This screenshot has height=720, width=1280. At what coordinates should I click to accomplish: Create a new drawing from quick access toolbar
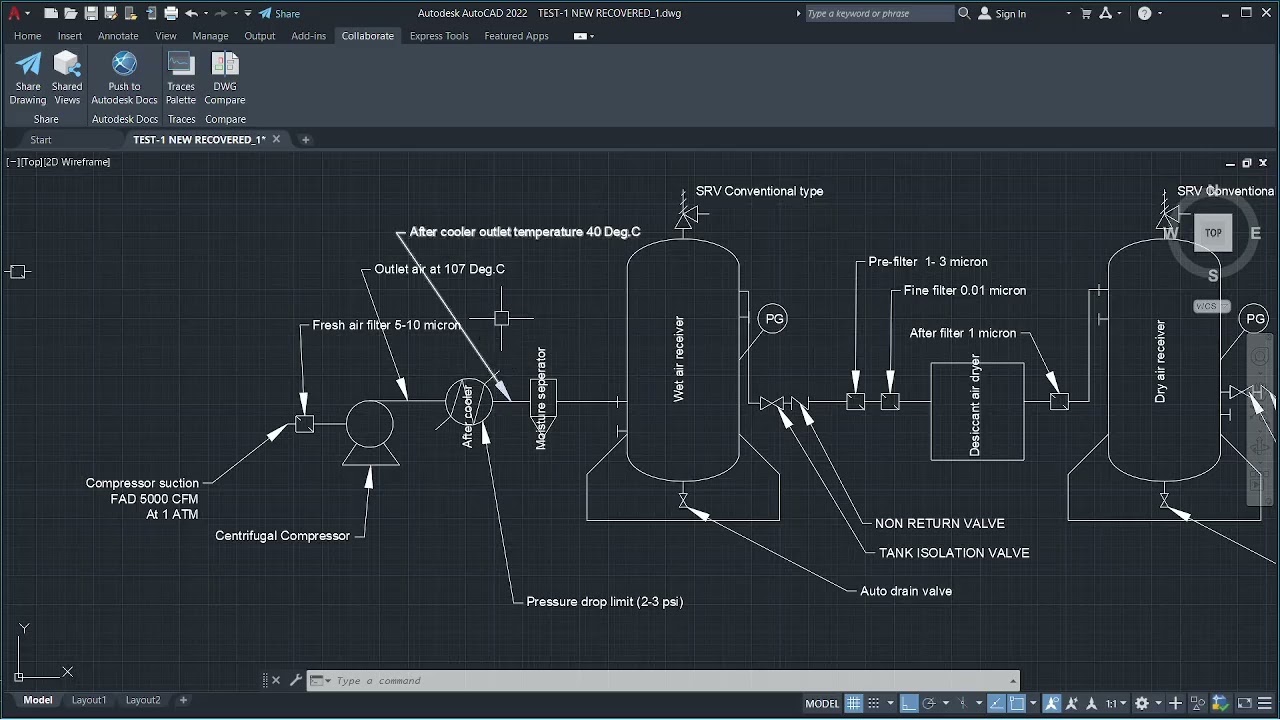pyautogui.click(x=51, y=13)
